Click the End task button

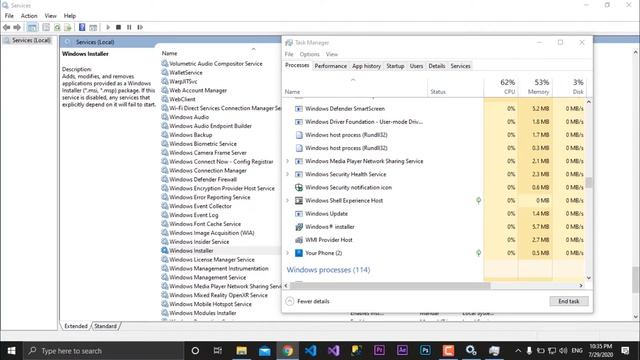pyautogui.click(x=569, y=301)
